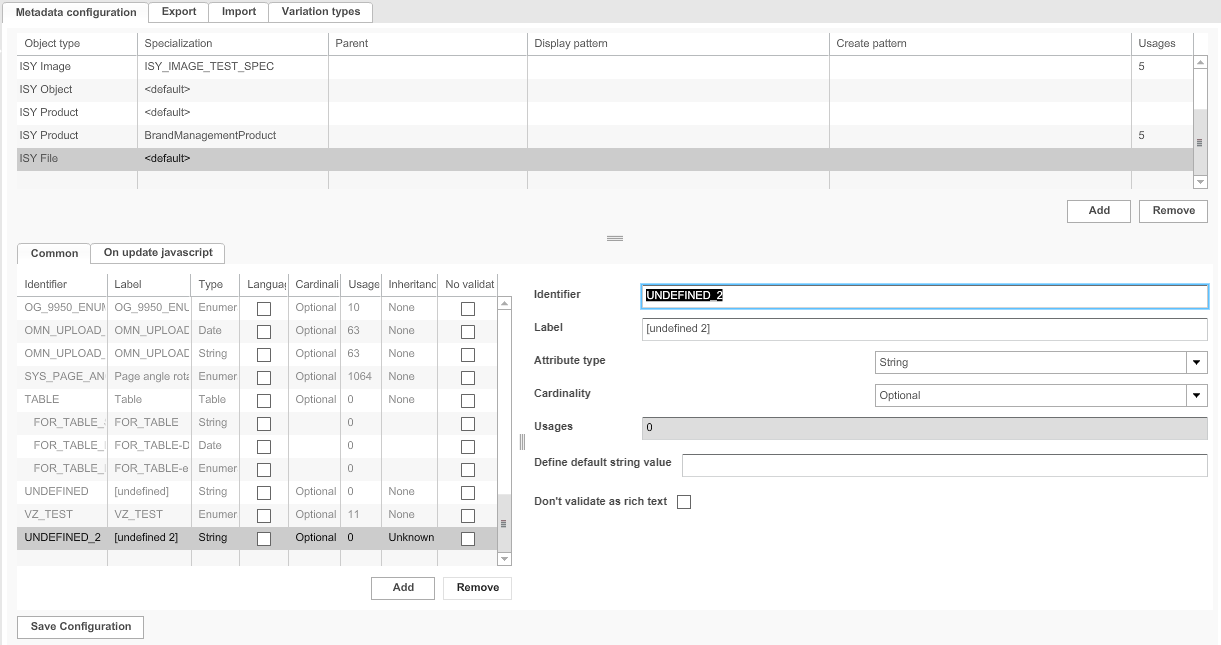Select the OG_9950_ENUM attribute row
Screen dimensions: 1221x645
(60, 307)
